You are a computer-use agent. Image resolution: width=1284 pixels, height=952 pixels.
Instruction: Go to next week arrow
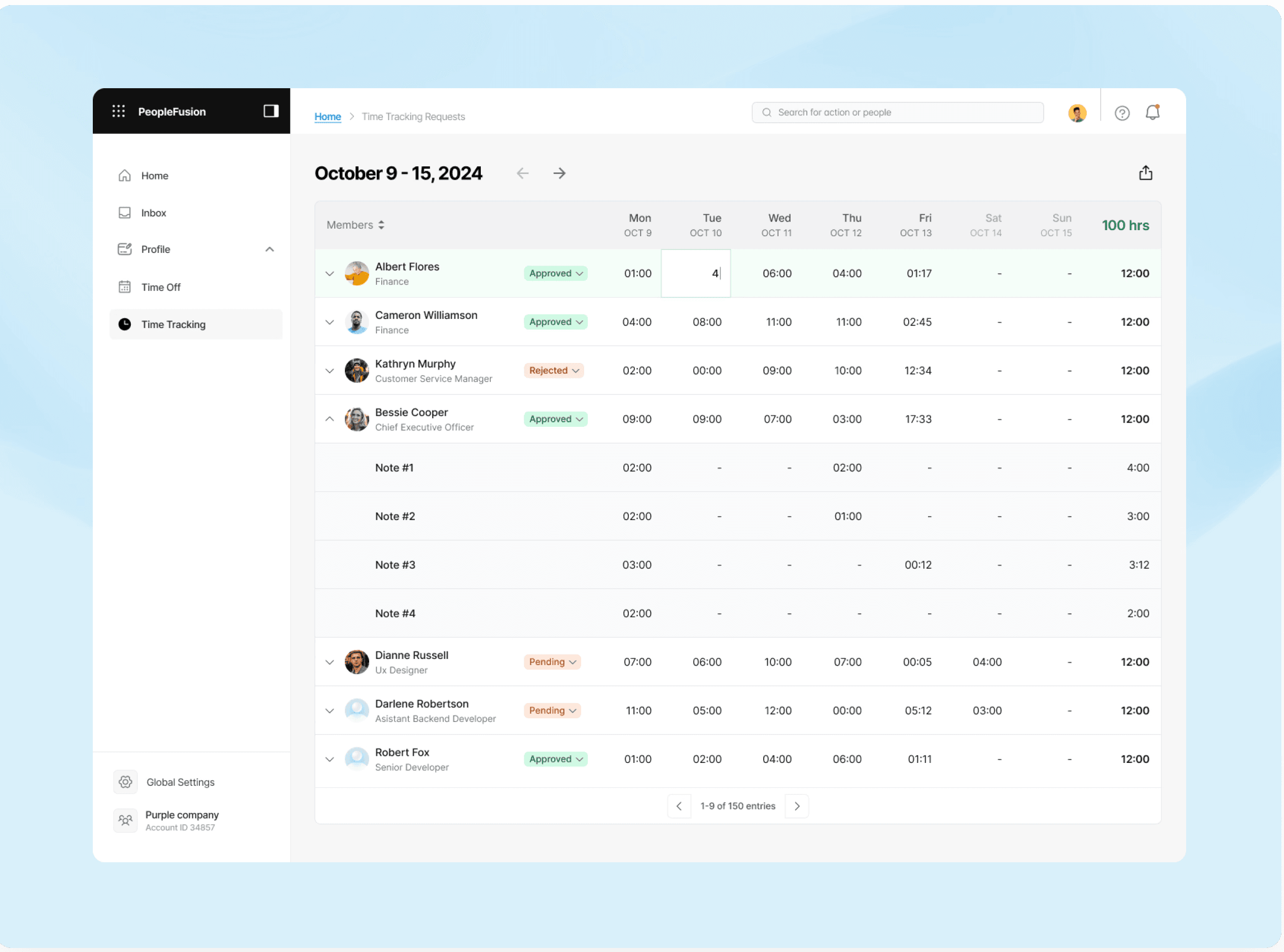click(x=559, y=173)
